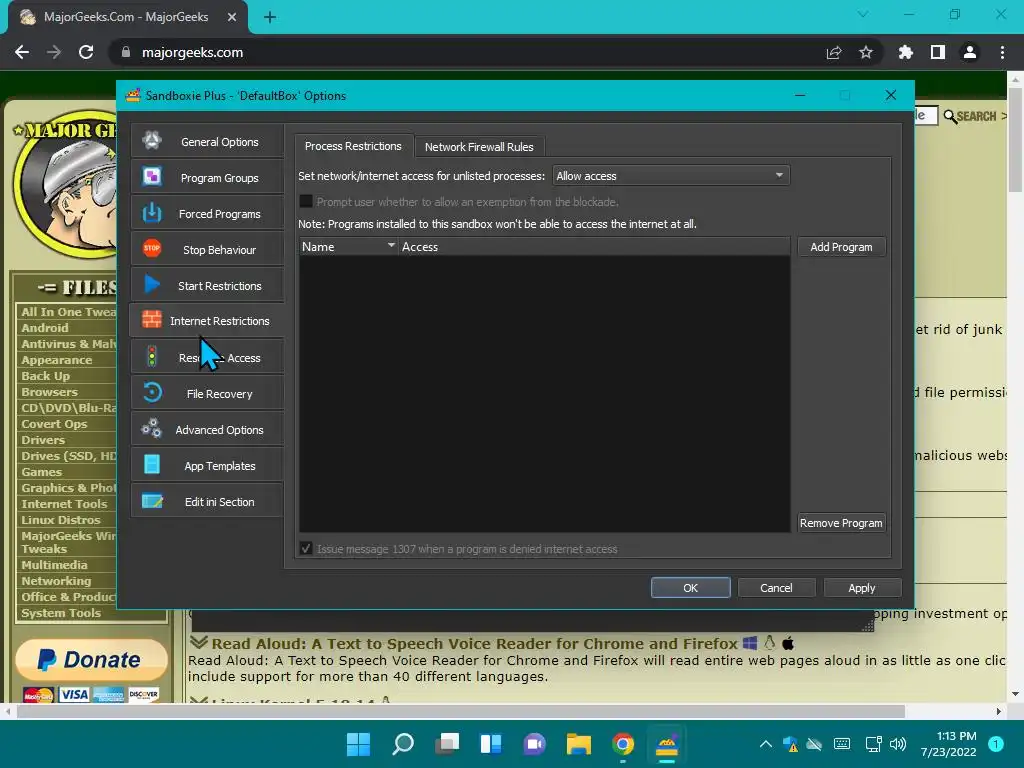This screenshot has width=1024, height=768.
Task: Show hidden system tray icons chevron
Action: pyautogui.click(x=765, y=744)
